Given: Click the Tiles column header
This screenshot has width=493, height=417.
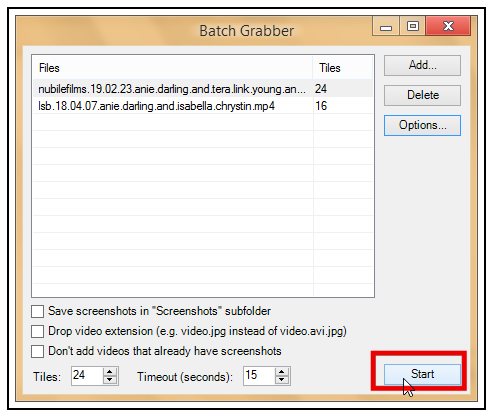Looking at the screenshot, I should 343,68.
